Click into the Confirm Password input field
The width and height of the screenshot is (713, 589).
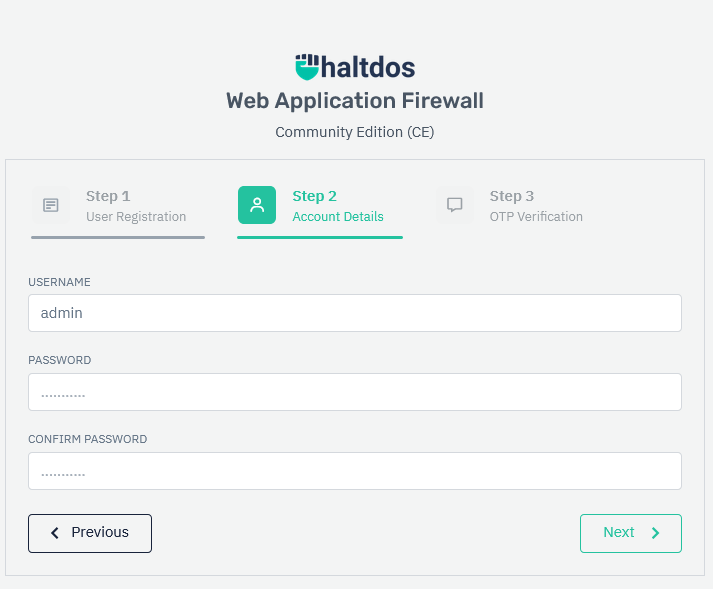tap(355, 471)
